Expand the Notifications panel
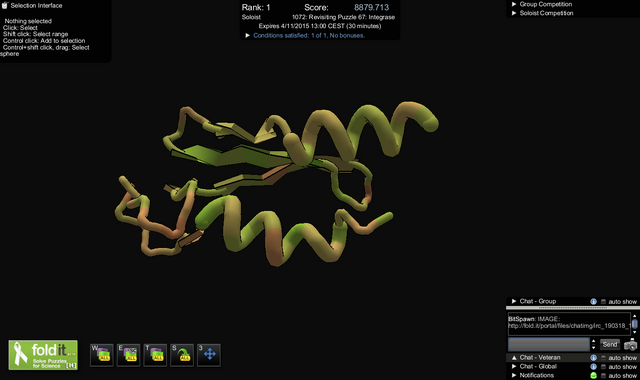The image size is (640, 380). pos(514,376)
